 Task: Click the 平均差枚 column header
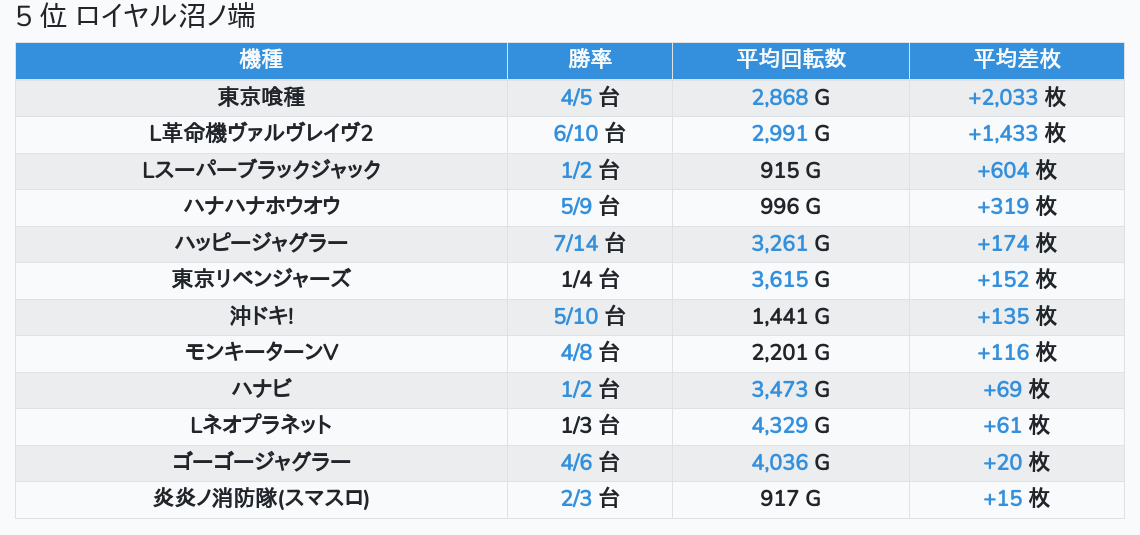[x=1016, y=60]
